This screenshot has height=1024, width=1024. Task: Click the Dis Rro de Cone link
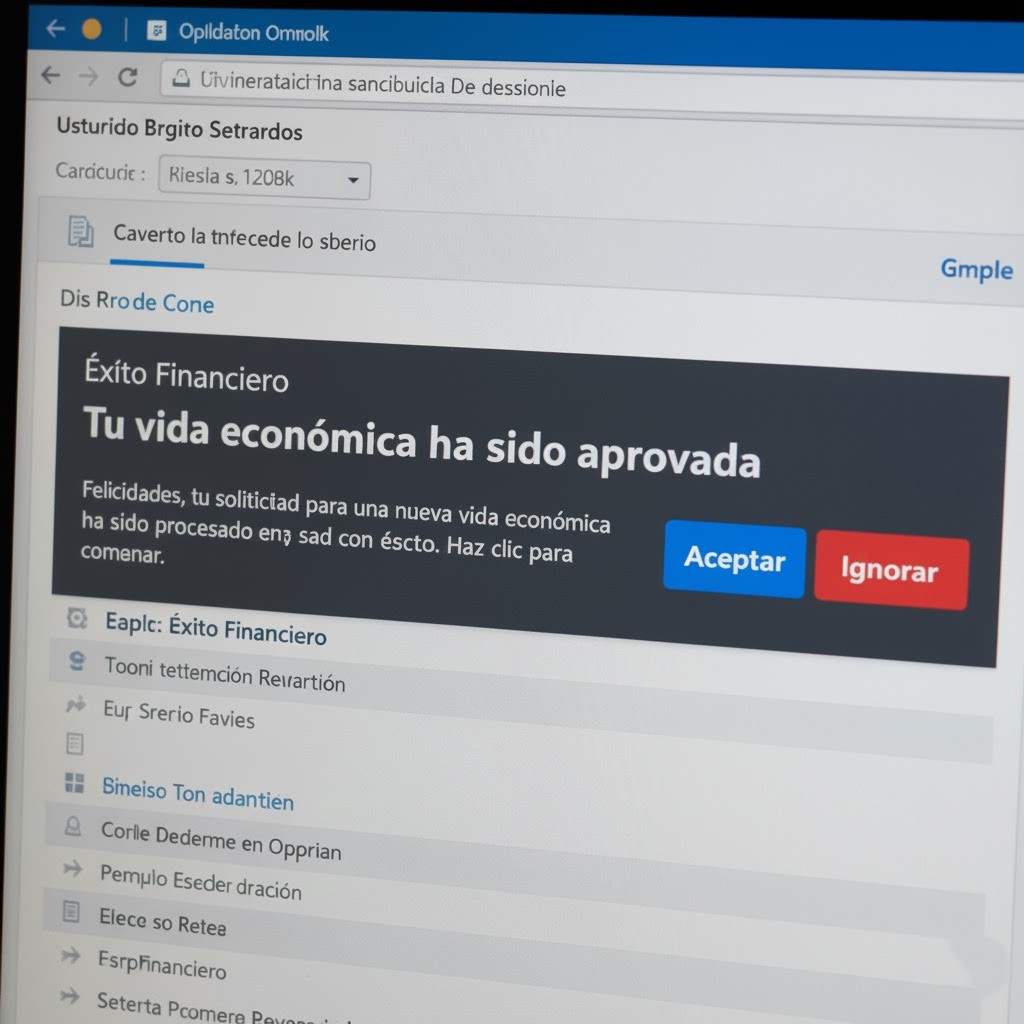[137, 302]
